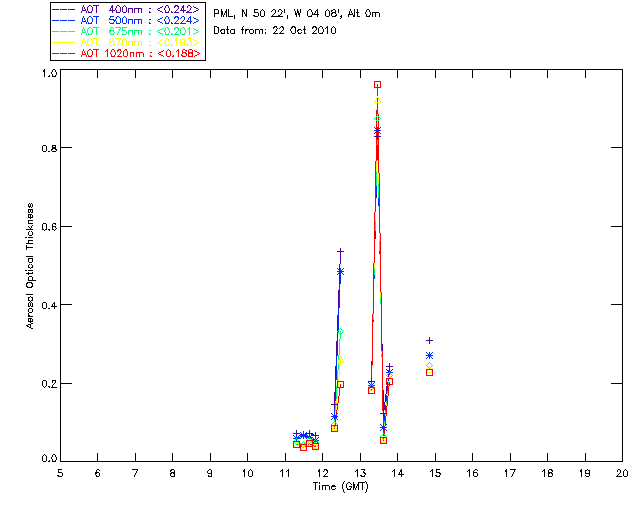640x512 pixels.
Task: Click the x-axis tick label 13
Action: pyautogui.click(x=360, y=473)
